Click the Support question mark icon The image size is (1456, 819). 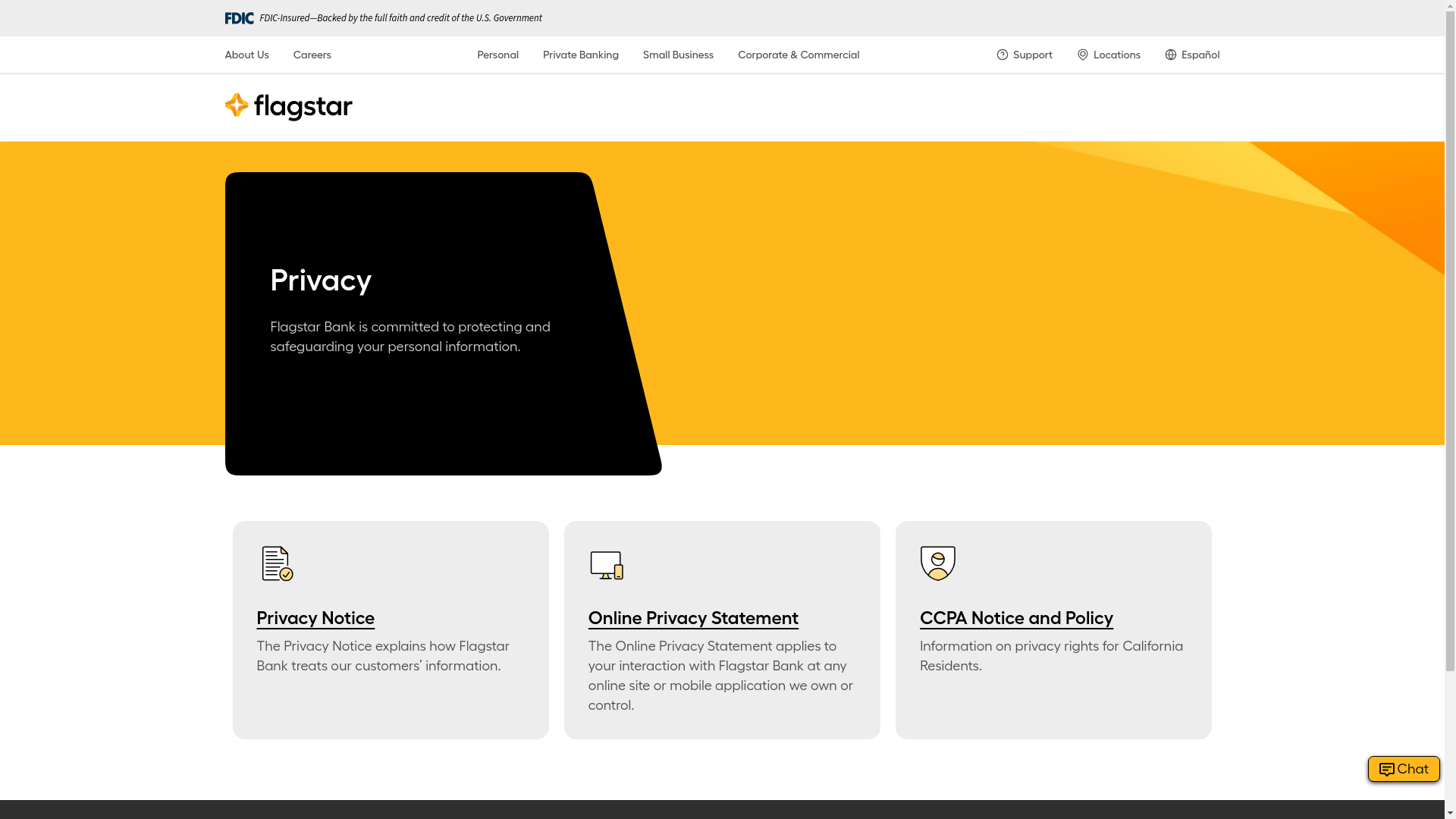pyautogui.click(x=1002, y=55)
